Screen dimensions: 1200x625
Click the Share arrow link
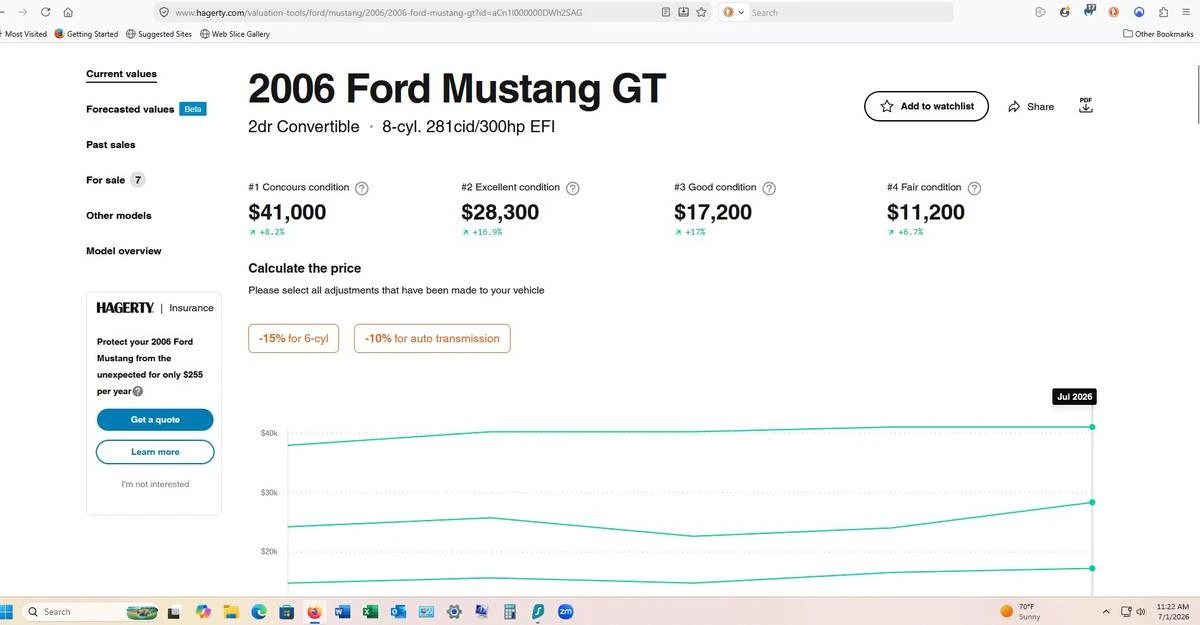click(1031, 106)
